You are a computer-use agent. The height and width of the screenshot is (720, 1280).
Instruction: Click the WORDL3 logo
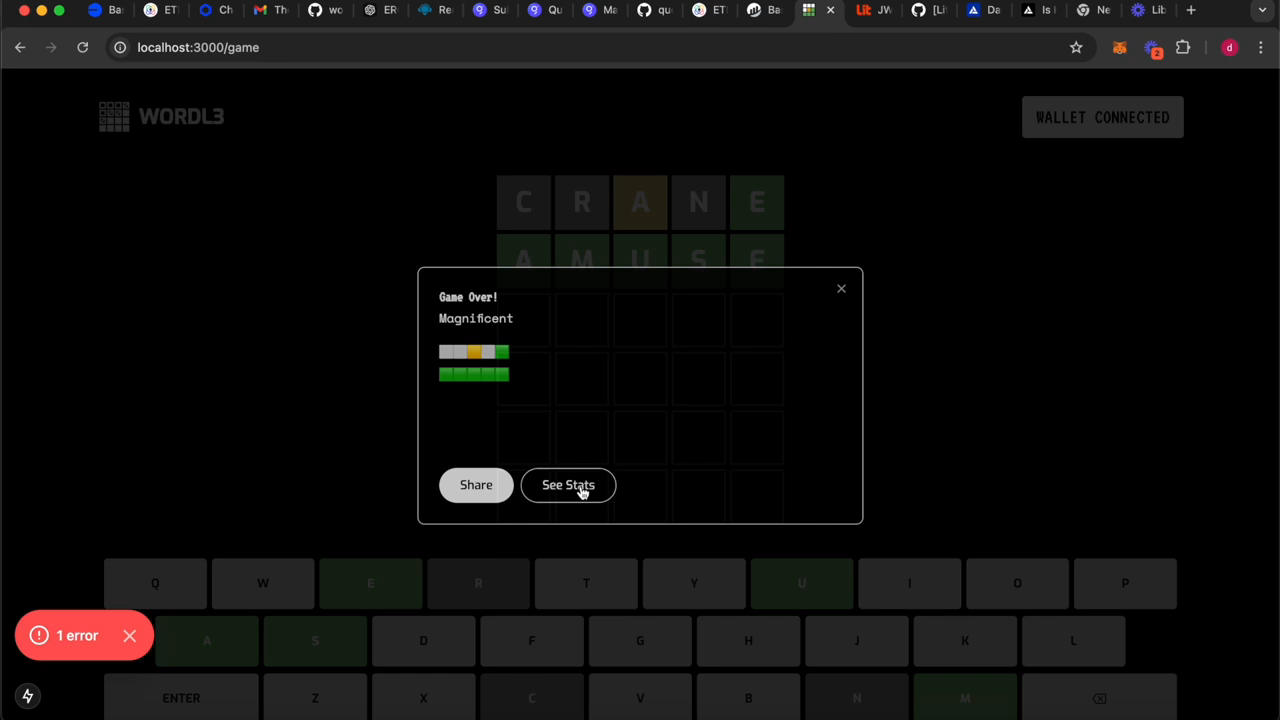(161, 116)
